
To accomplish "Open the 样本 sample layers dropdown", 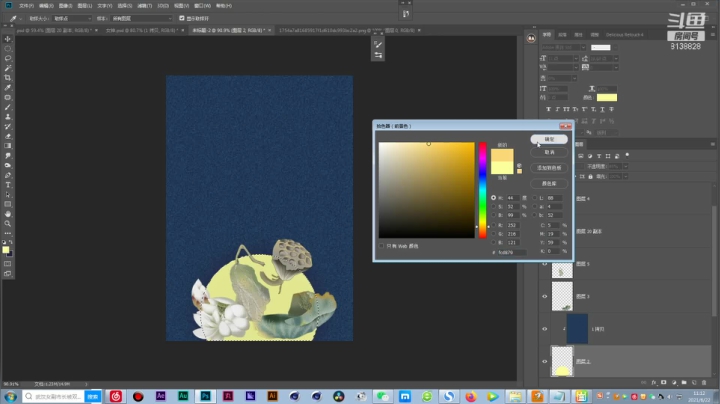I will [141, 18].
